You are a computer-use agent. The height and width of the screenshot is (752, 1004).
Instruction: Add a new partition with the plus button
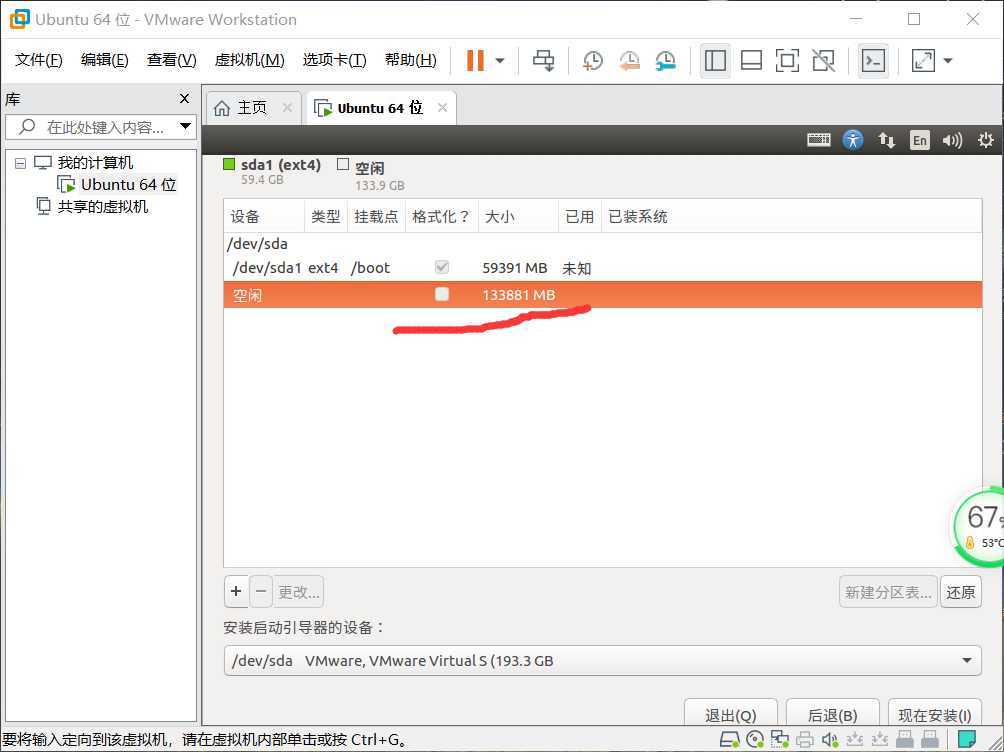[x=236, y=591]
